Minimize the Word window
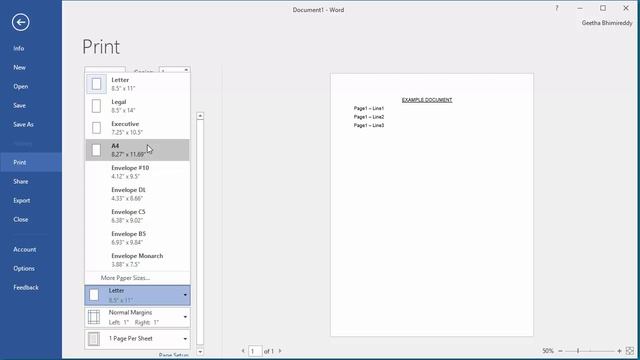 pyautogui.click(x=580, y=8)
